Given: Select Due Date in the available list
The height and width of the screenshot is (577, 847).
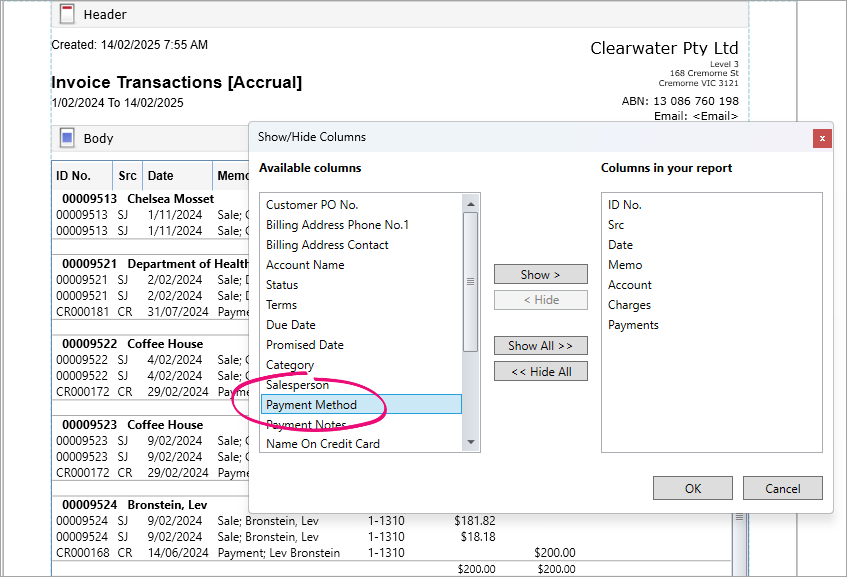Looking at the screenshot, I should (x=291, y=325).
